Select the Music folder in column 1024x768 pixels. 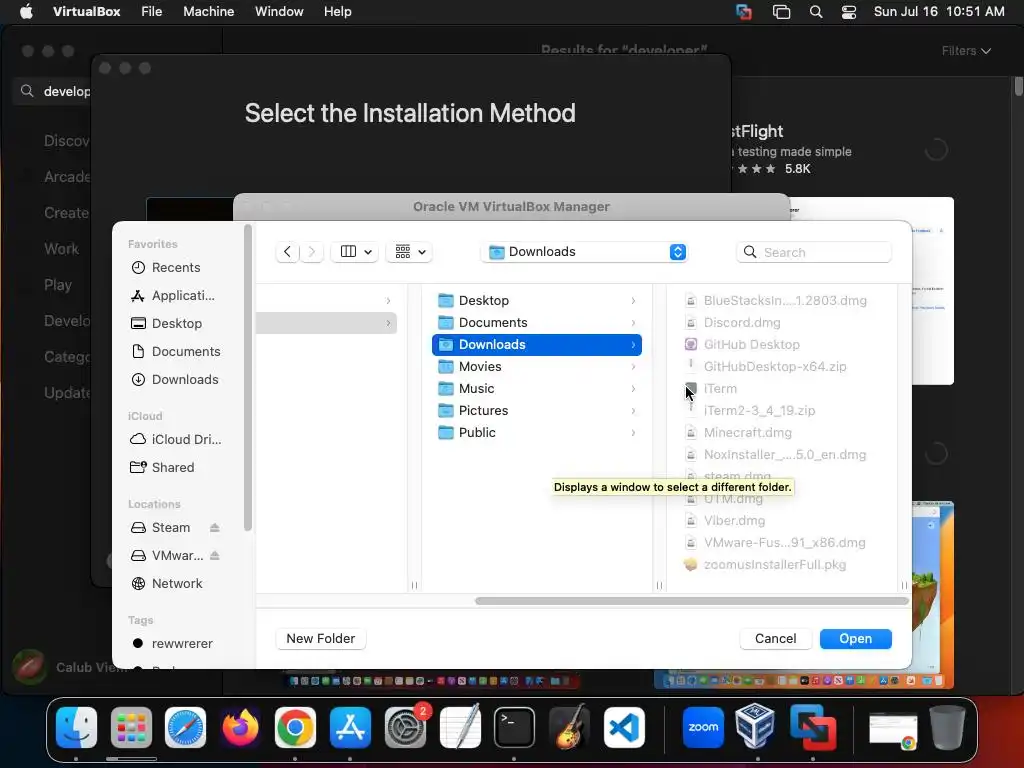(x=537, y=389)
